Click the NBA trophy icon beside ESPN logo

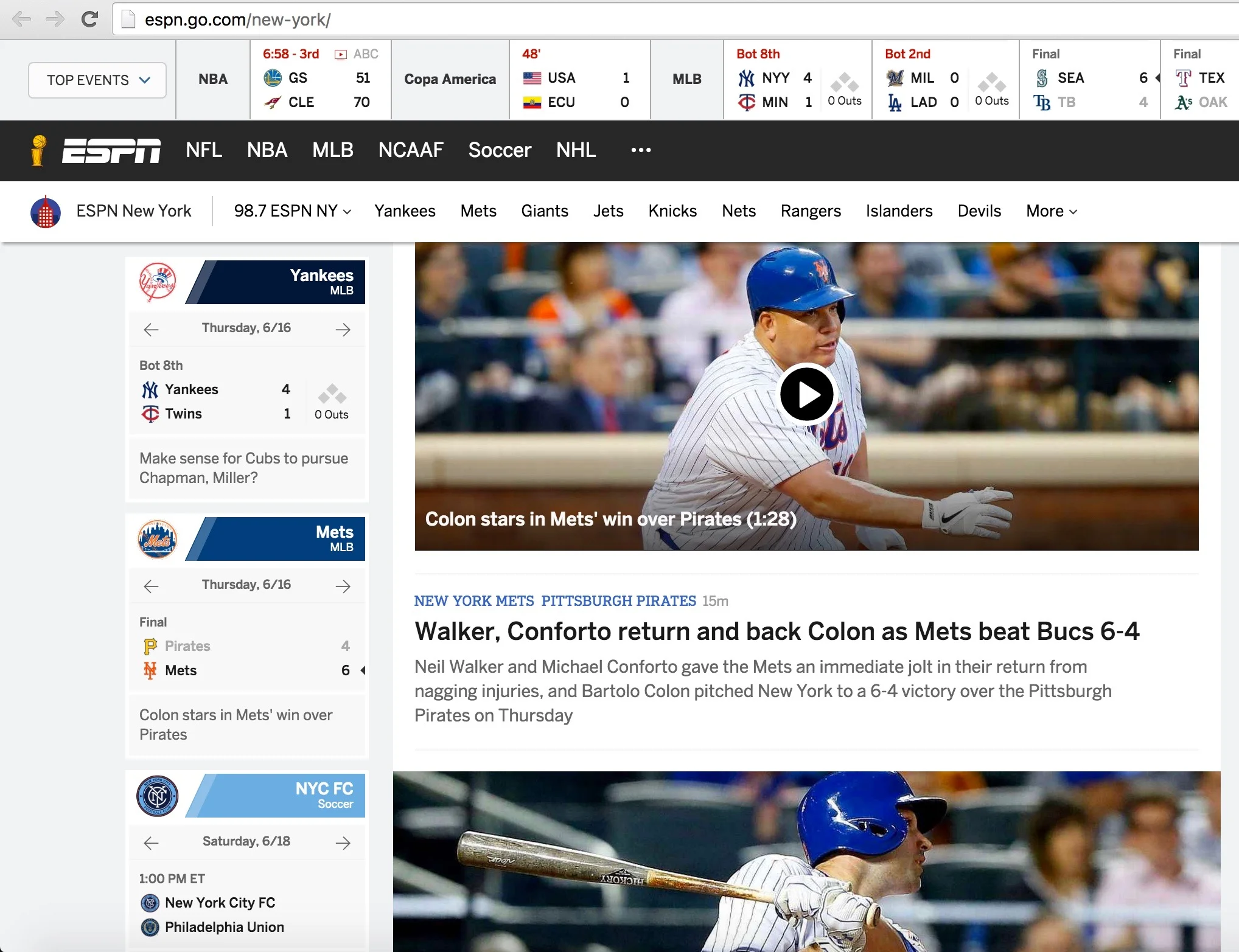(x=38, y=150)
